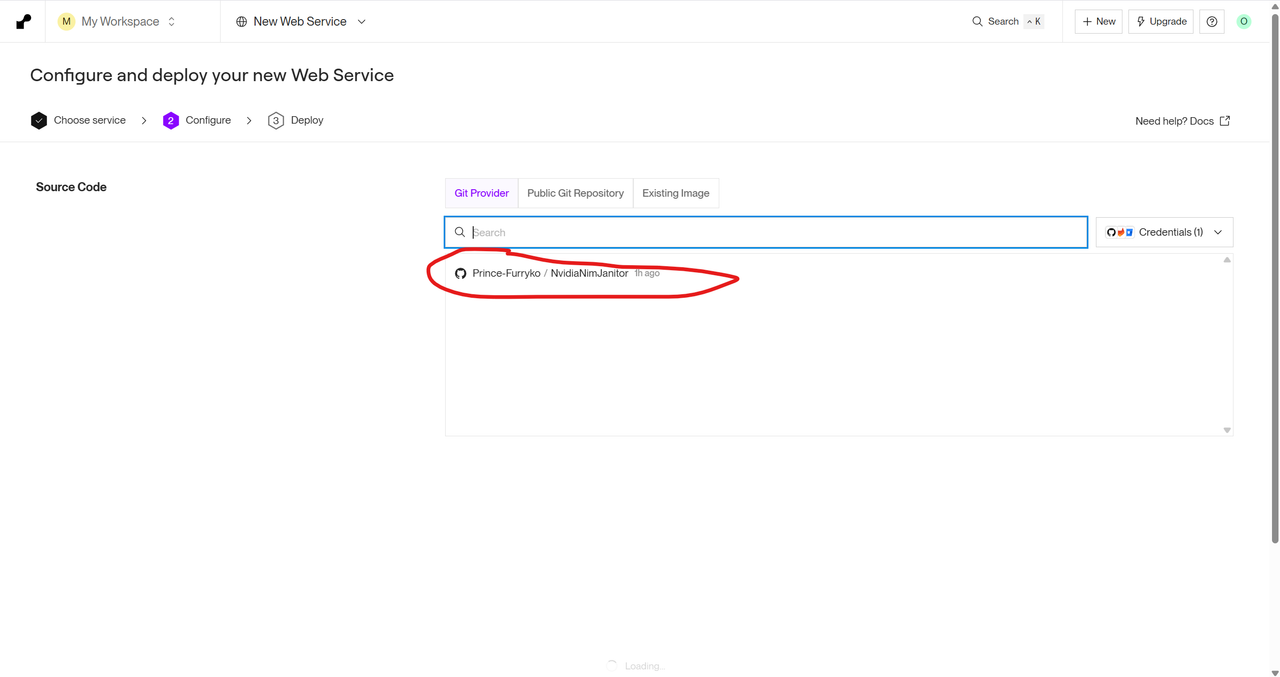Click the completed checkmark step icon
The width and height of the screenshot is (1280, 677).
[x=39, y=120]
